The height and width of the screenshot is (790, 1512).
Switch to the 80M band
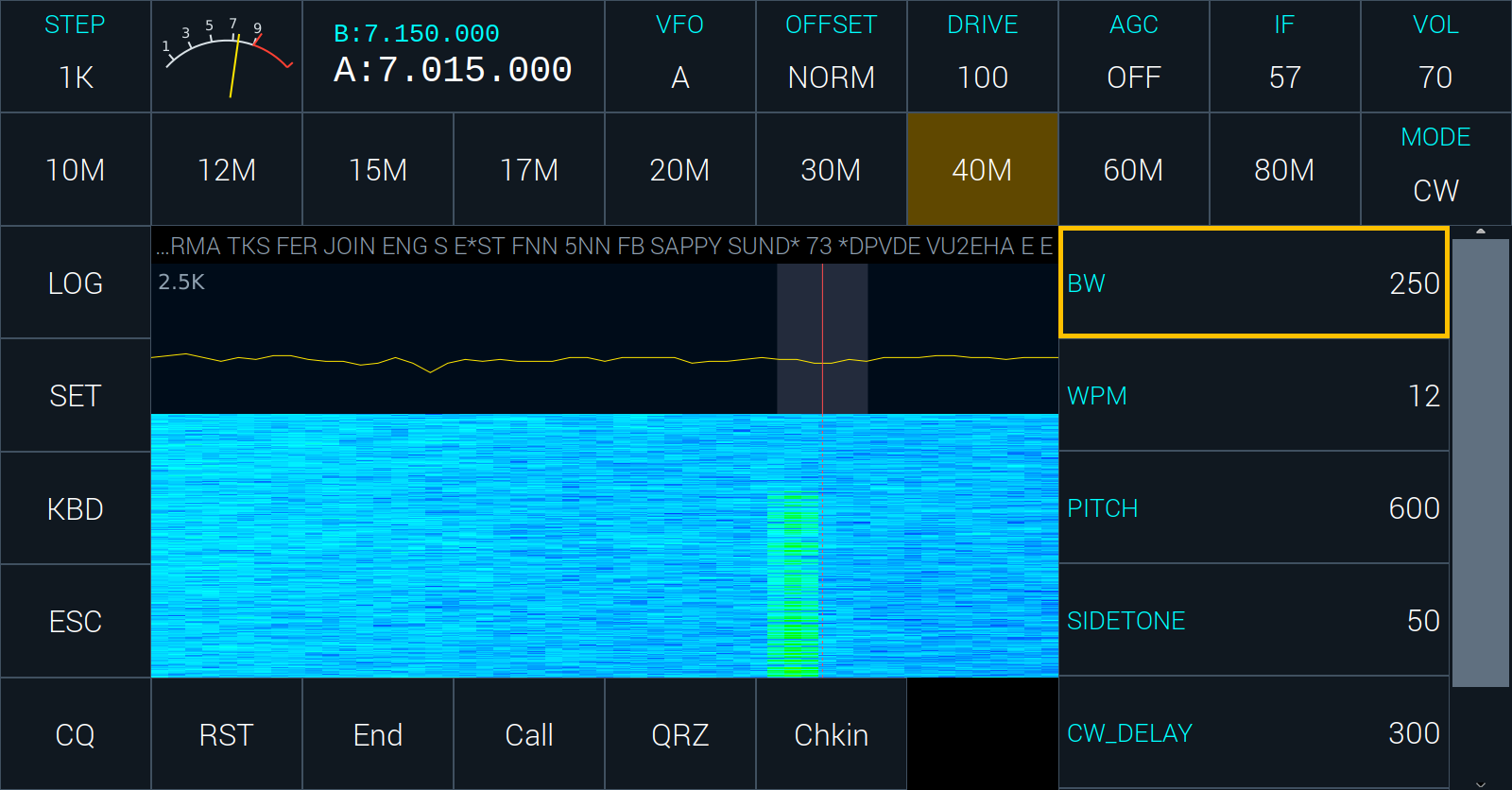tap(1285, 169)
